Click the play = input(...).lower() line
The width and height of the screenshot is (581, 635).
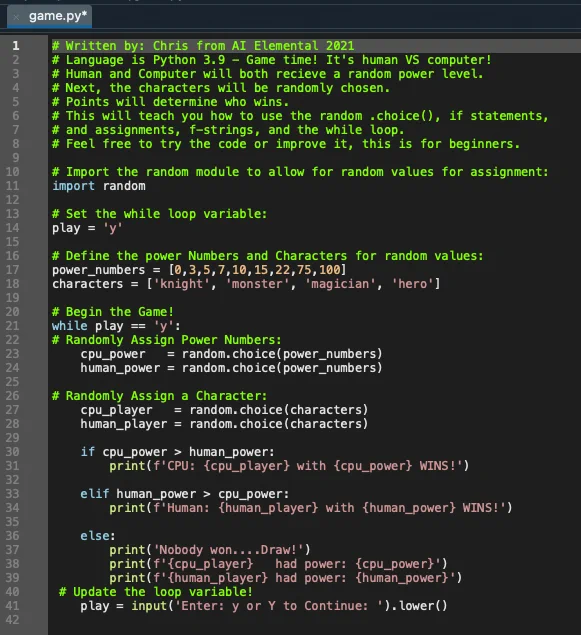click(x=264, y=606)
